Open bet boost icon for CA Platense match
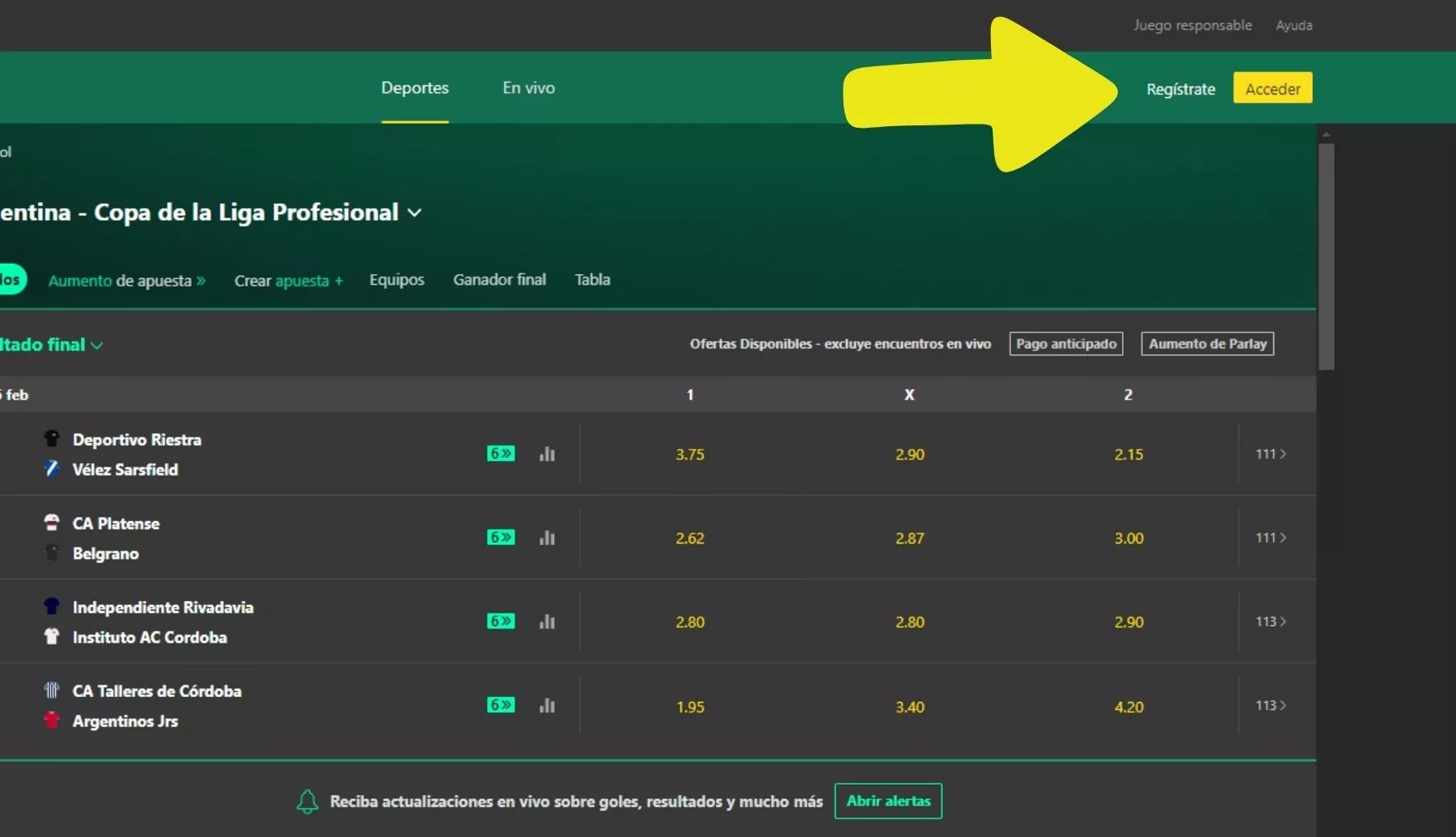 point(501,538)
